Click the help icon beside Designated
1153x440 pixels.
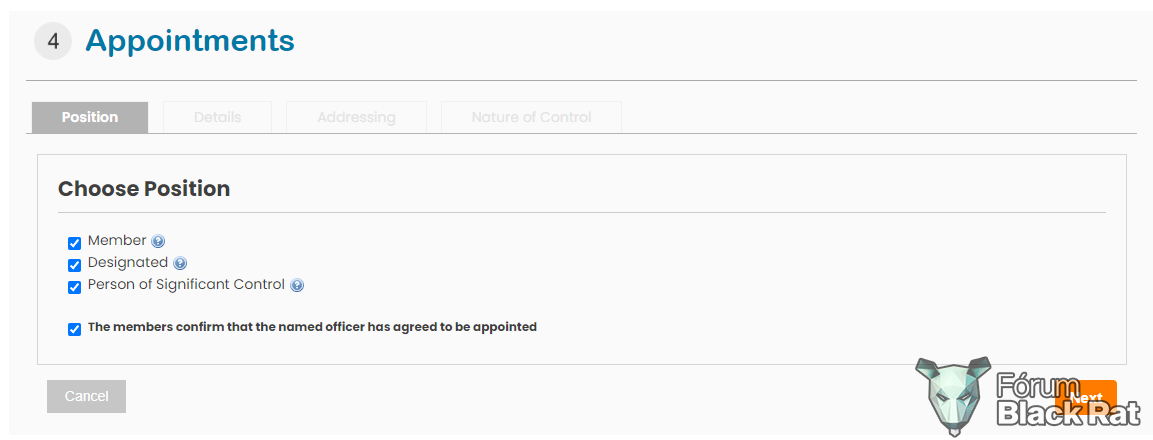click(x=179, y=263)
